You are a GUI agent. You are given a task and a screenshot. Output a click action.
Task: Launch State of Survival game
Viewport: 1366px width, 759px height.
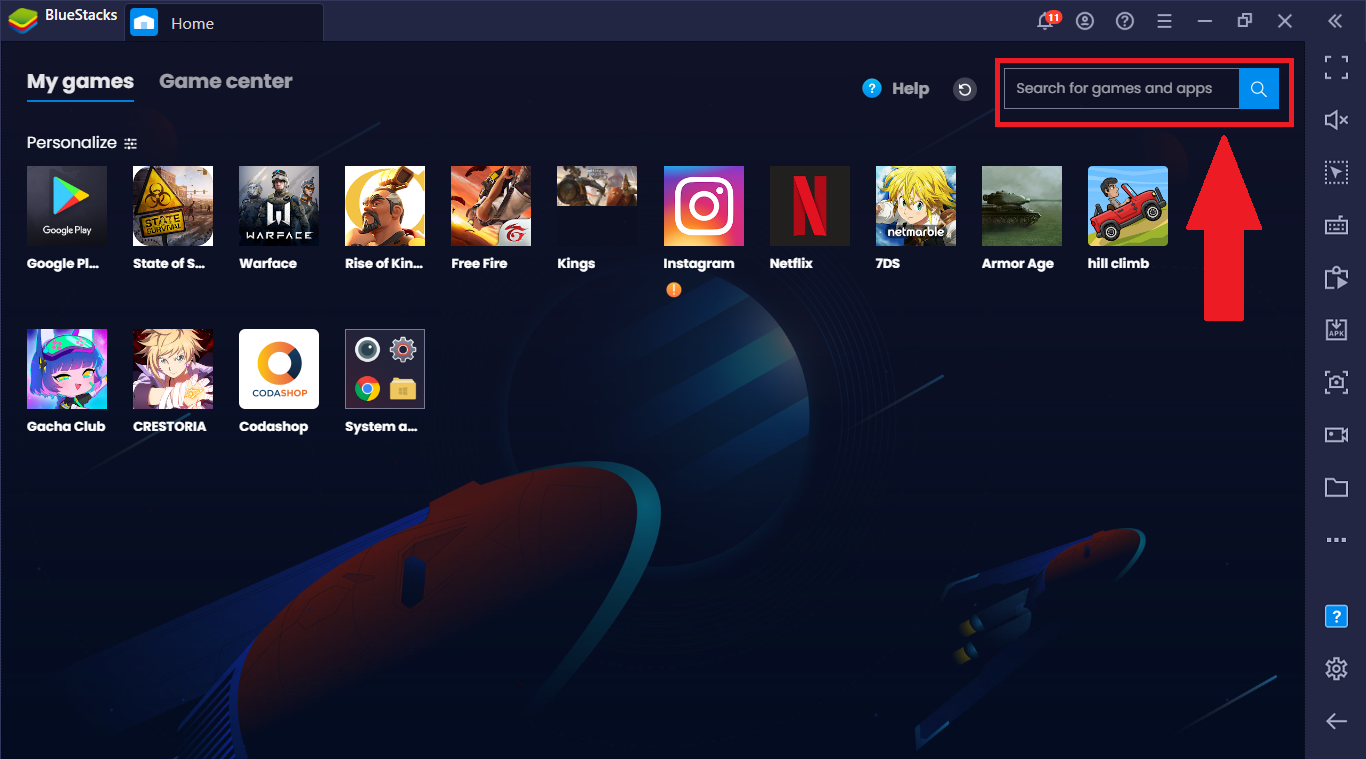[x=173, y=206]
